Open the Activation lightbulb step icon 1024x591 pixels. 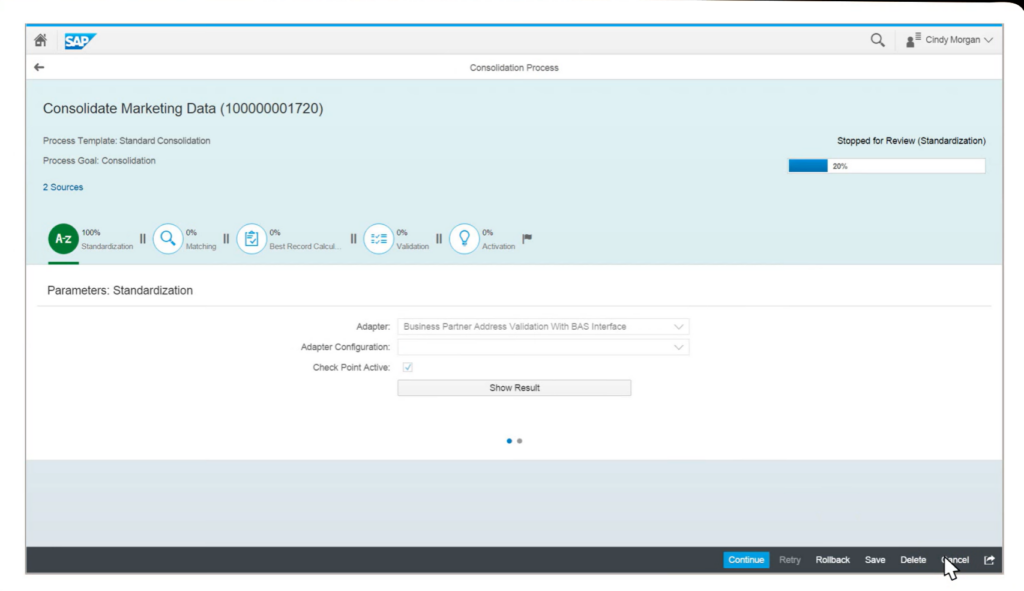[462, 238]
